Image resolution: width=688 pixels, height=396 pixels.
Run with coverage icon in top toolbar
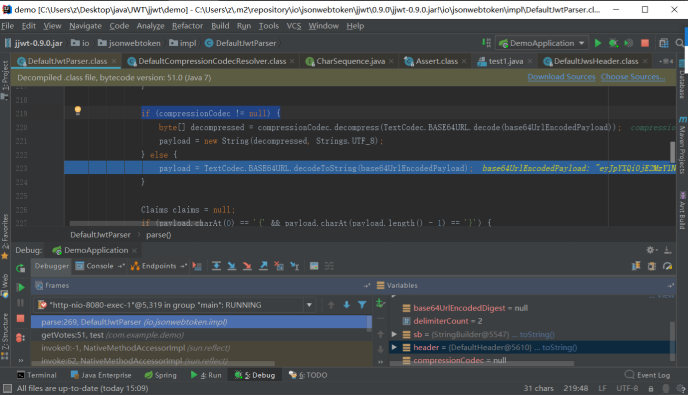(629, 43)
